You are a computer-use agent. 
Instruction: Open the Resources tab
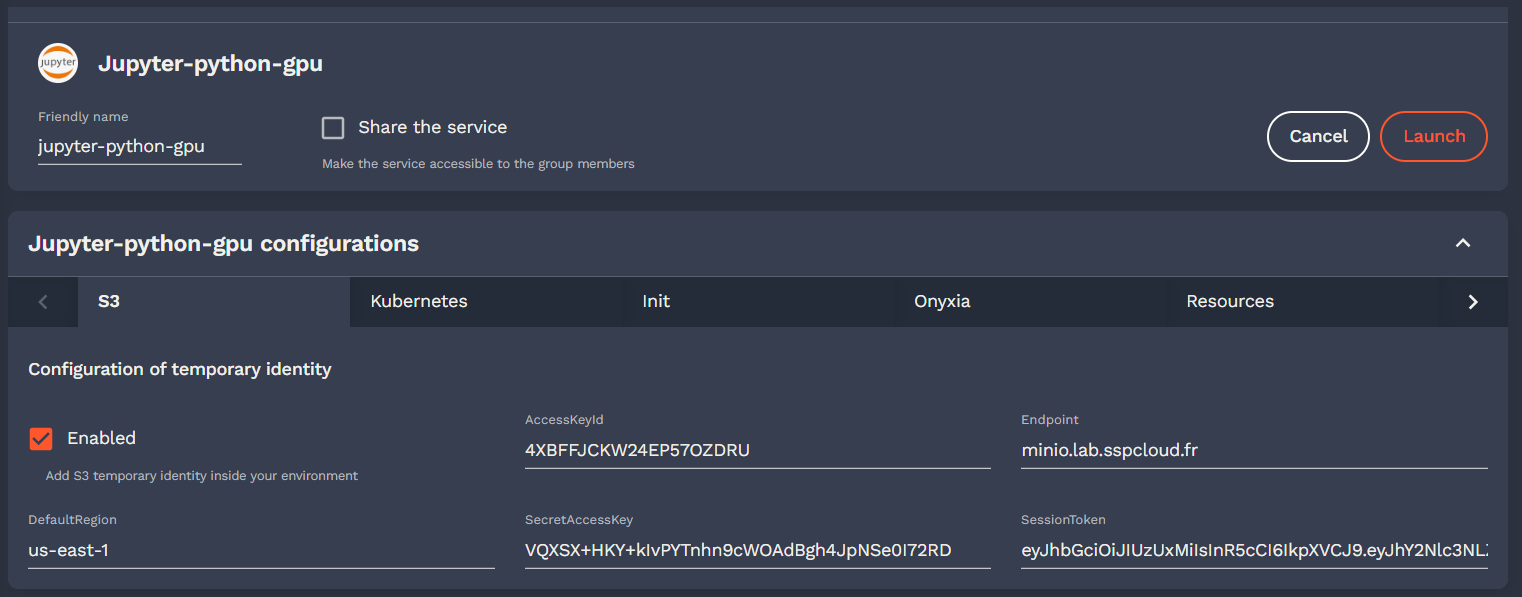(x=1229, y=301)
